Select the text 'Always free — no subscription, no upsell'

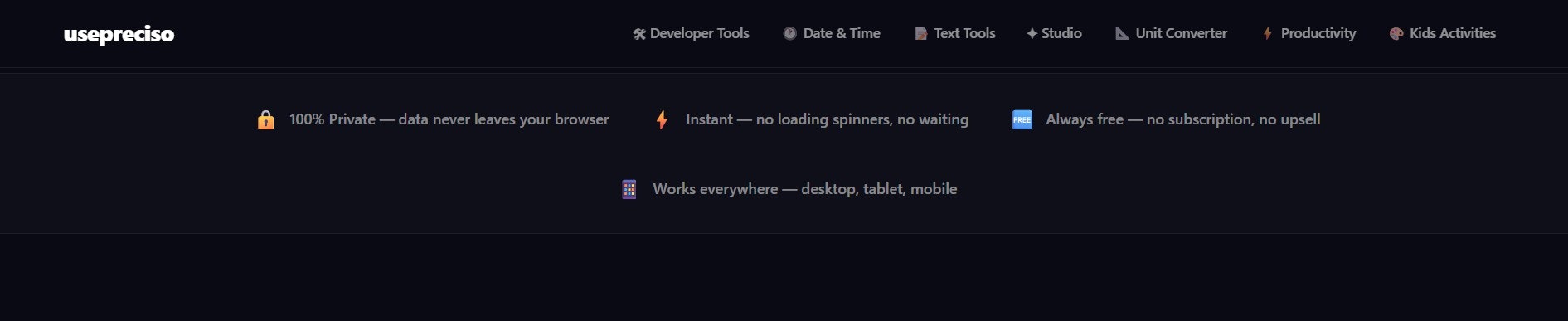pyautogui.click(x=1183, y=119)
